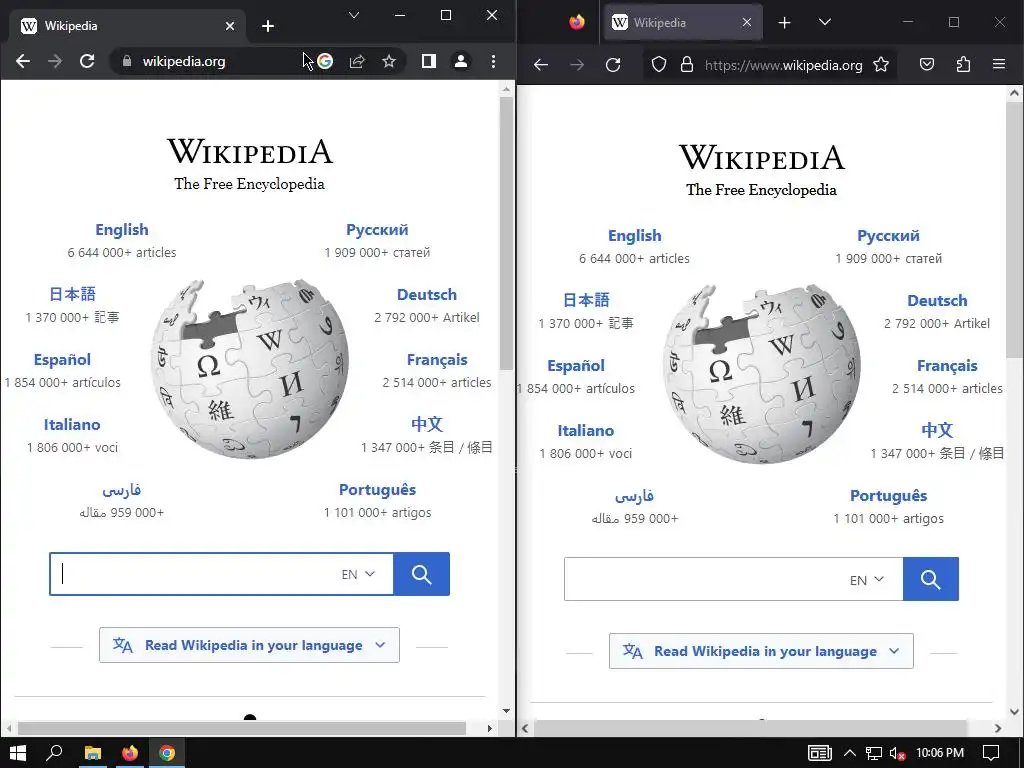Open 中文 link in Firefox window

937,430
